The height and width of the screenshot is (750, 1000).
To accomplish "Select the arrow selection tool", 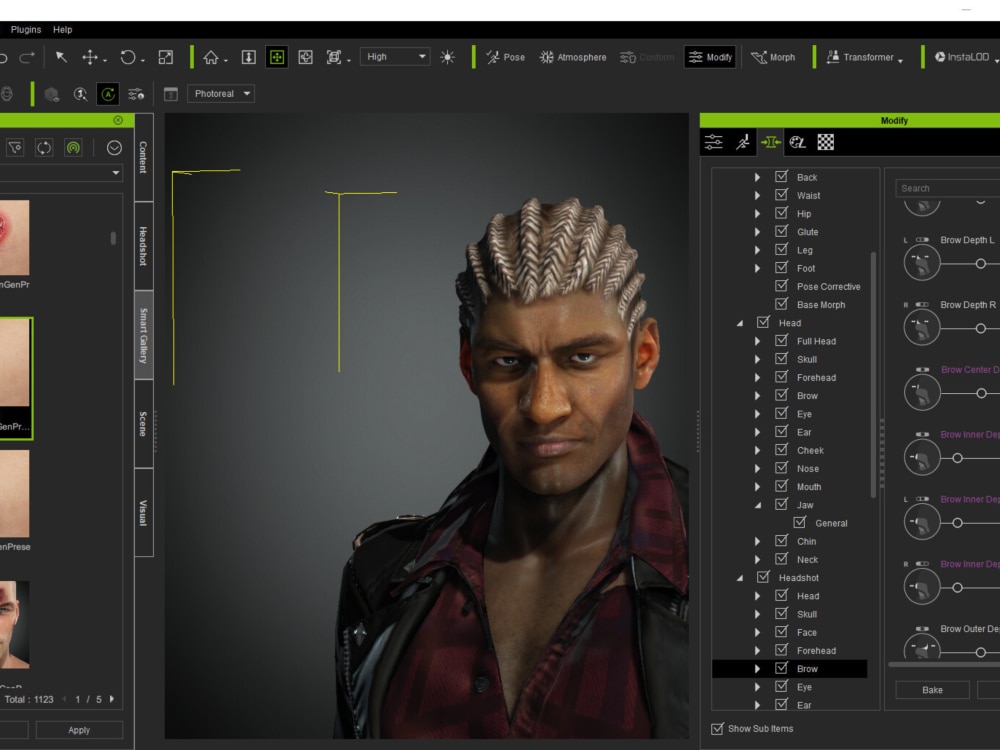I will pos(61,57).
